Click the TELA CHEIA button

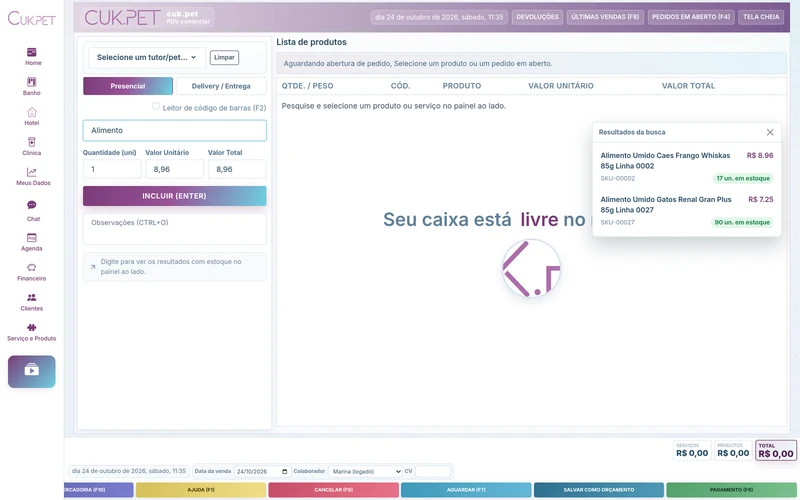point(761,17)
